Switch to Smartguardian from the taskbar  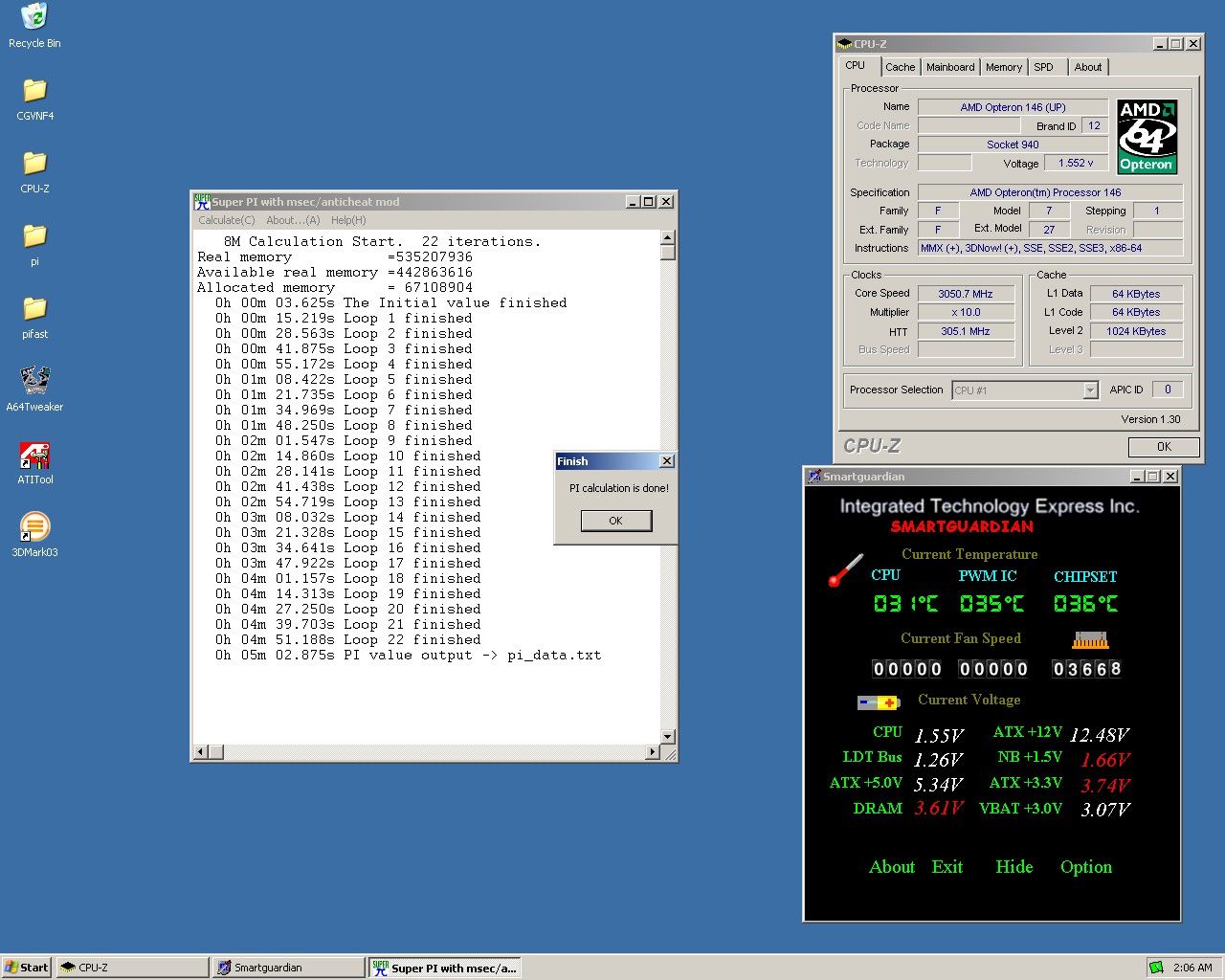(288, 968)
